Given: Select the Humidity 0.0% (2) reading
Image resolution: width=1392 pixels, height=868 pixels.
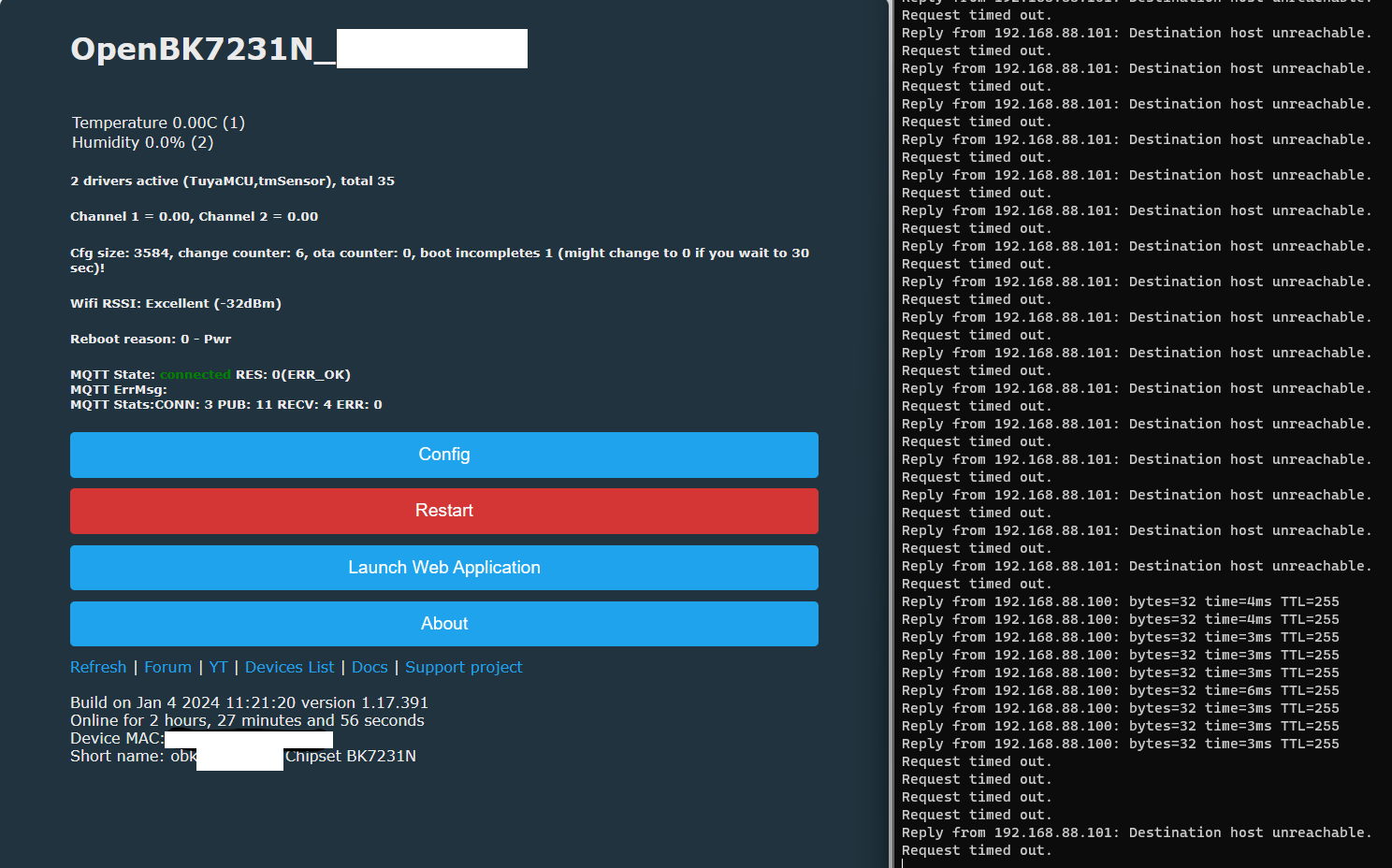Looking at the screenshot, I should point(143,142).
